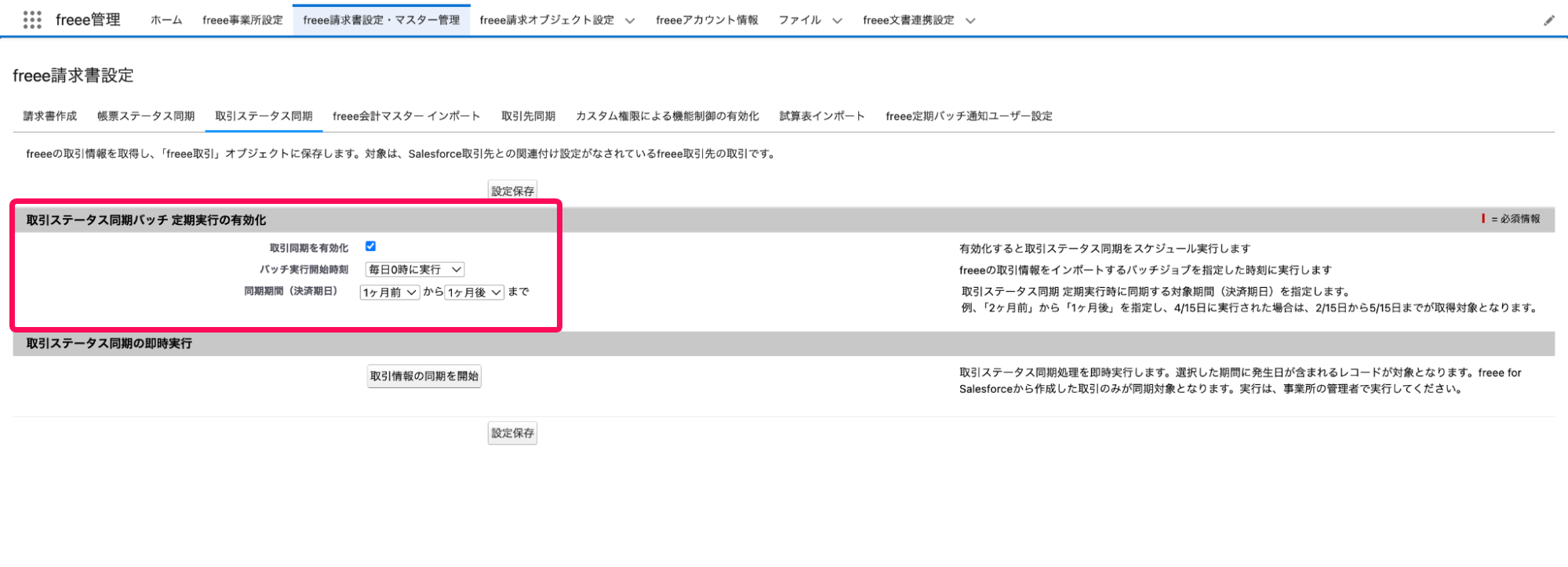Screen dimensions: 1568x567
Task: Open the 1ヶ月前 sync period start dropdown
Action: 390,293
